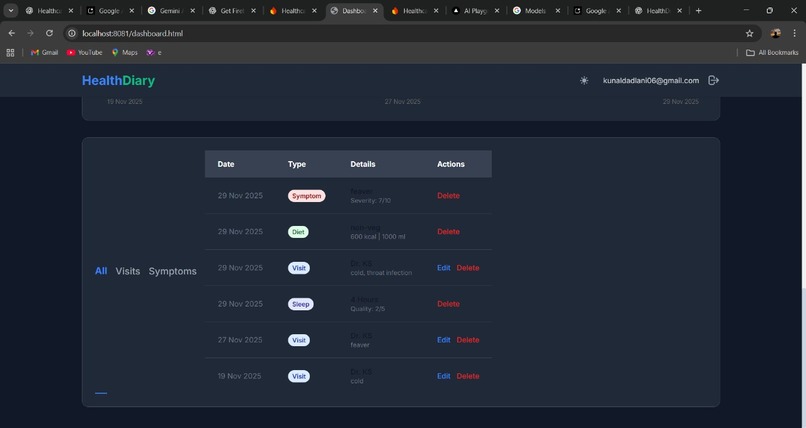Toggle the light/dark theme sun icon

[x=584, y=81]
